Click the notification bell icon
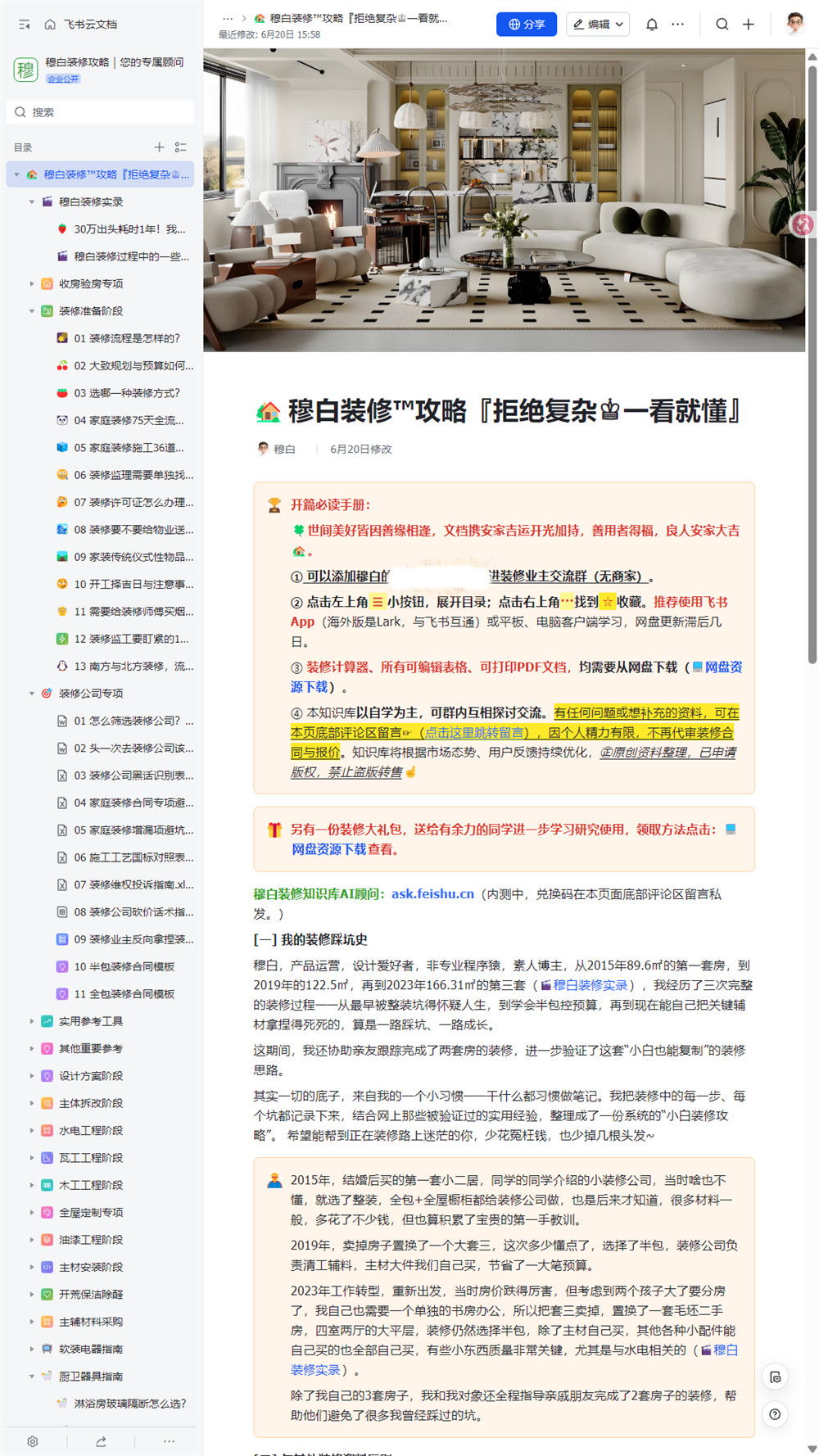Screen dimensions: 819x1456 [652, 25]
